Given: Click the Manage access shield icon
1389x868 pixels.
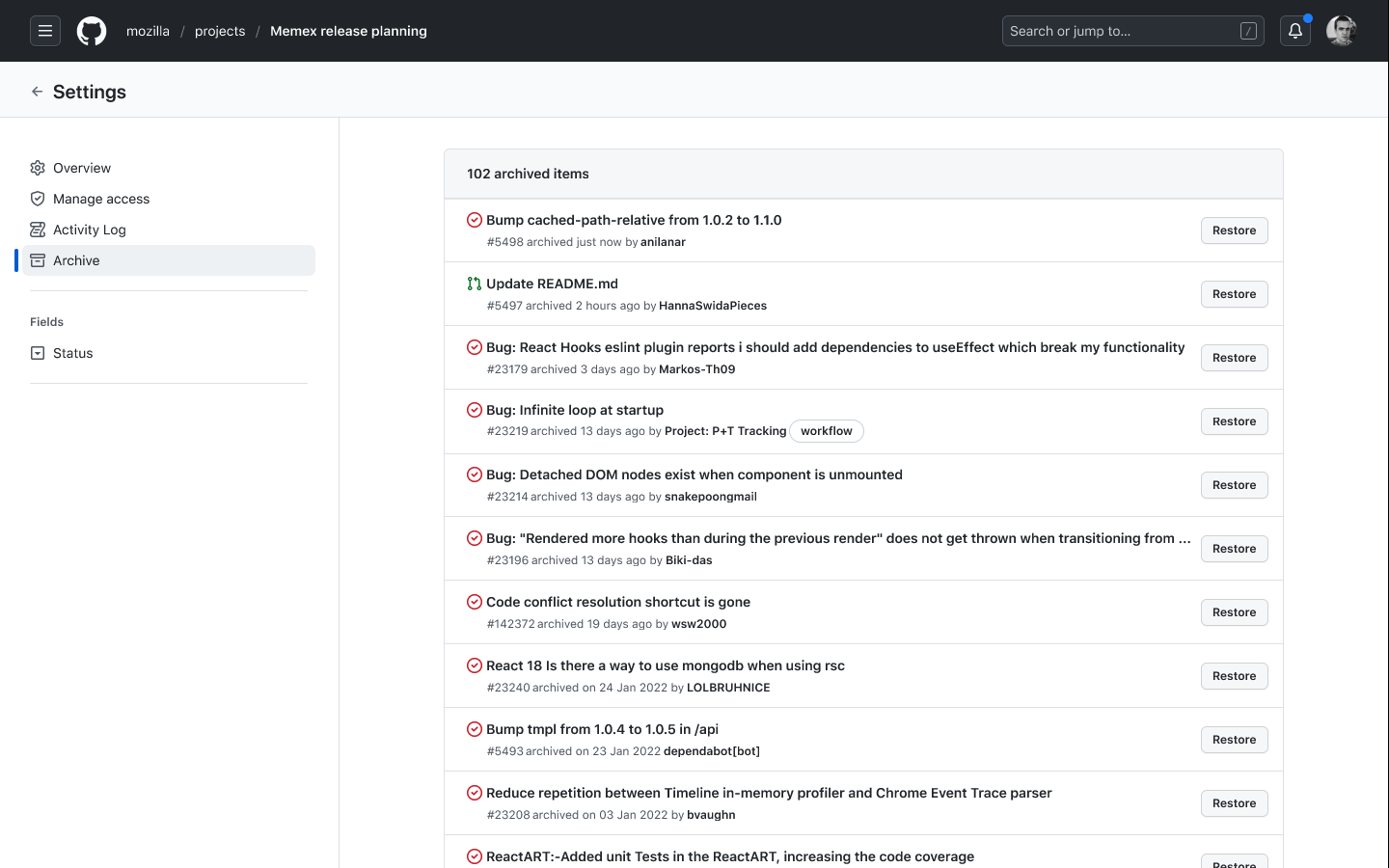Looking at the screenshot, I should [x=38, y=199].
